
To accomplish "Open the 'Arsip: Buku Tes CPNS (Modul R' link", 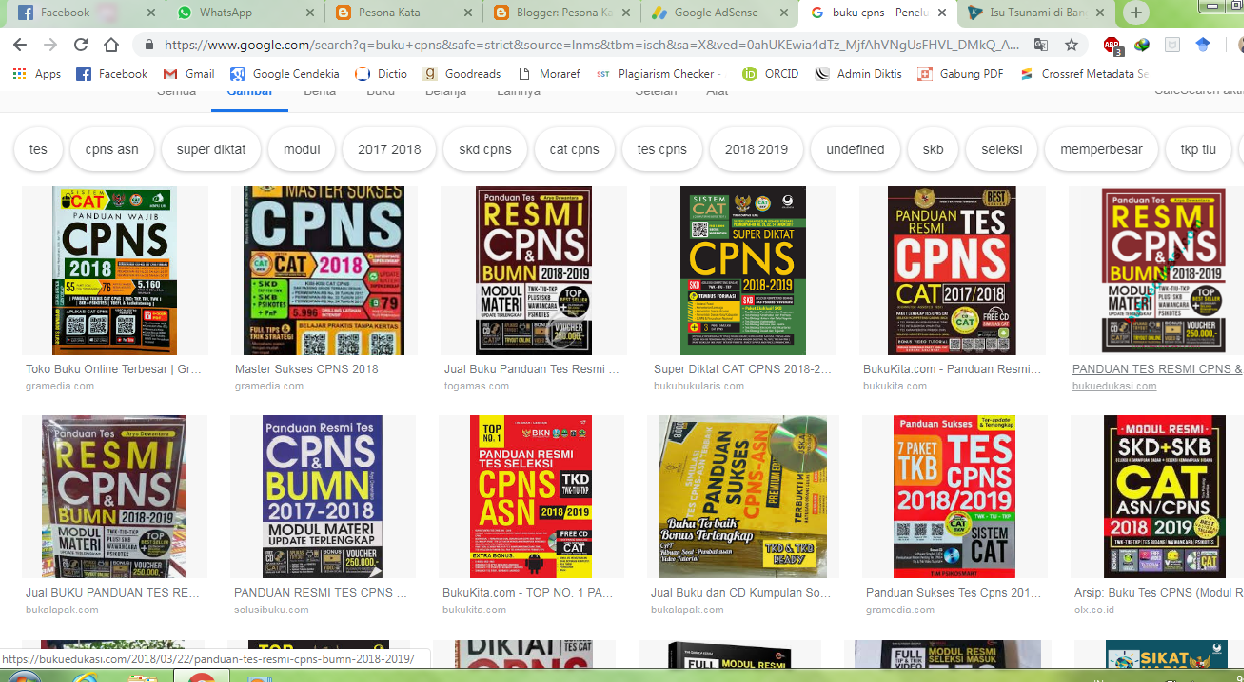I will pos(1156,593).
